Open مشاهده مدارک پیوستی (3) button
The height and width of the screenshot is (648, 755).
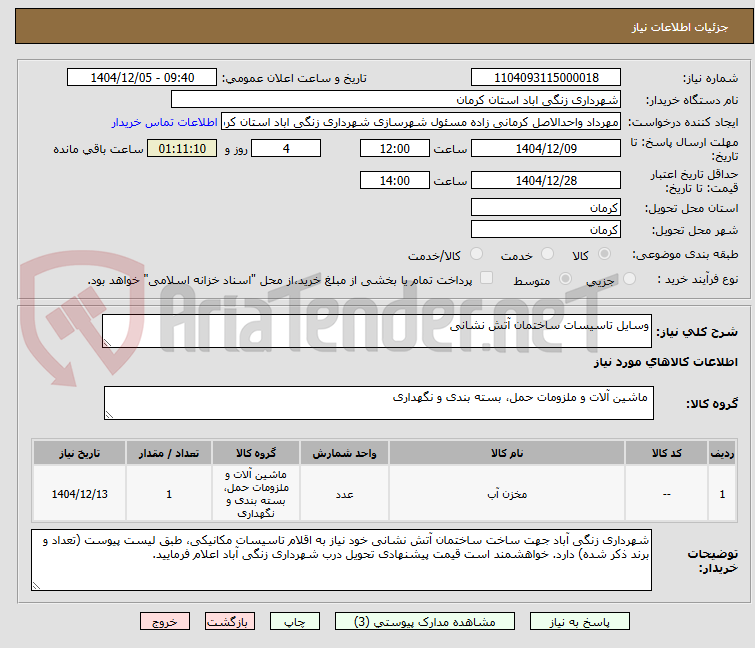[425, 622]
